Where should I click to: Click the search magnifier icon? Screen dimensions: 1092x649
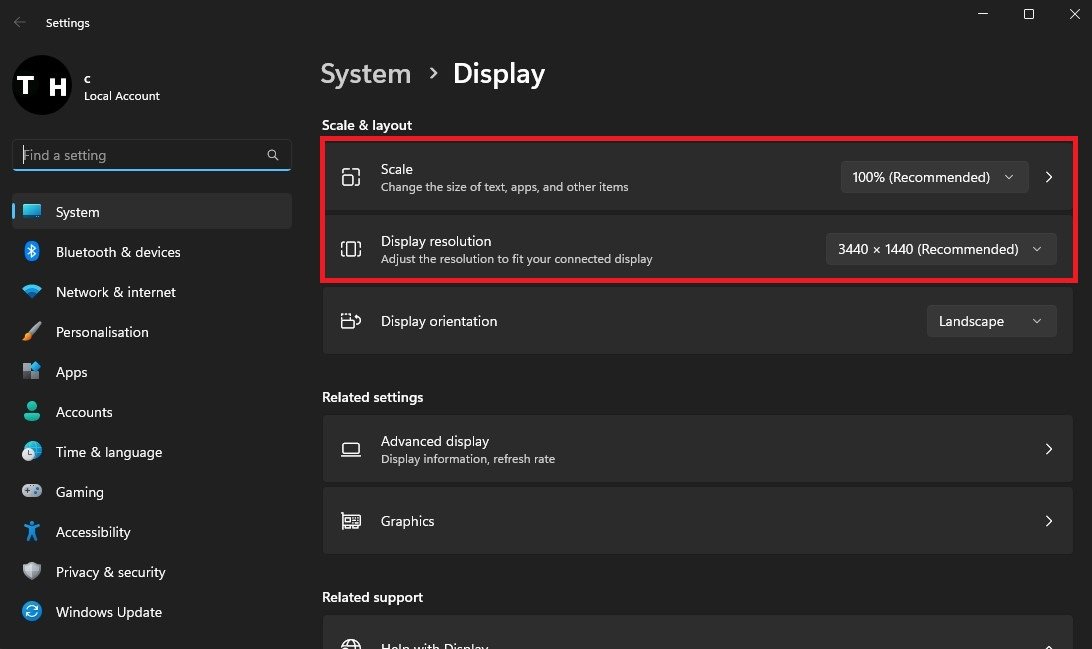tap(273, 156)
